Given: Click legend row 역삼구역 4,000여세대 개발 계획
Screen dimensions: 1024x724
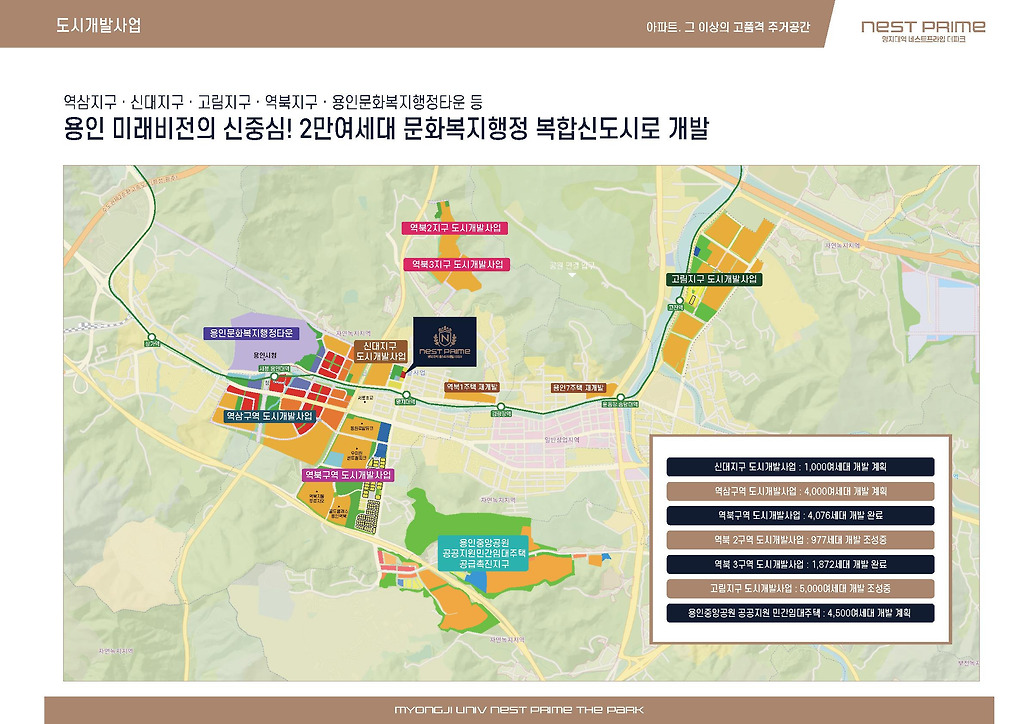Looking at the screenshot, I should coord(800,491).
